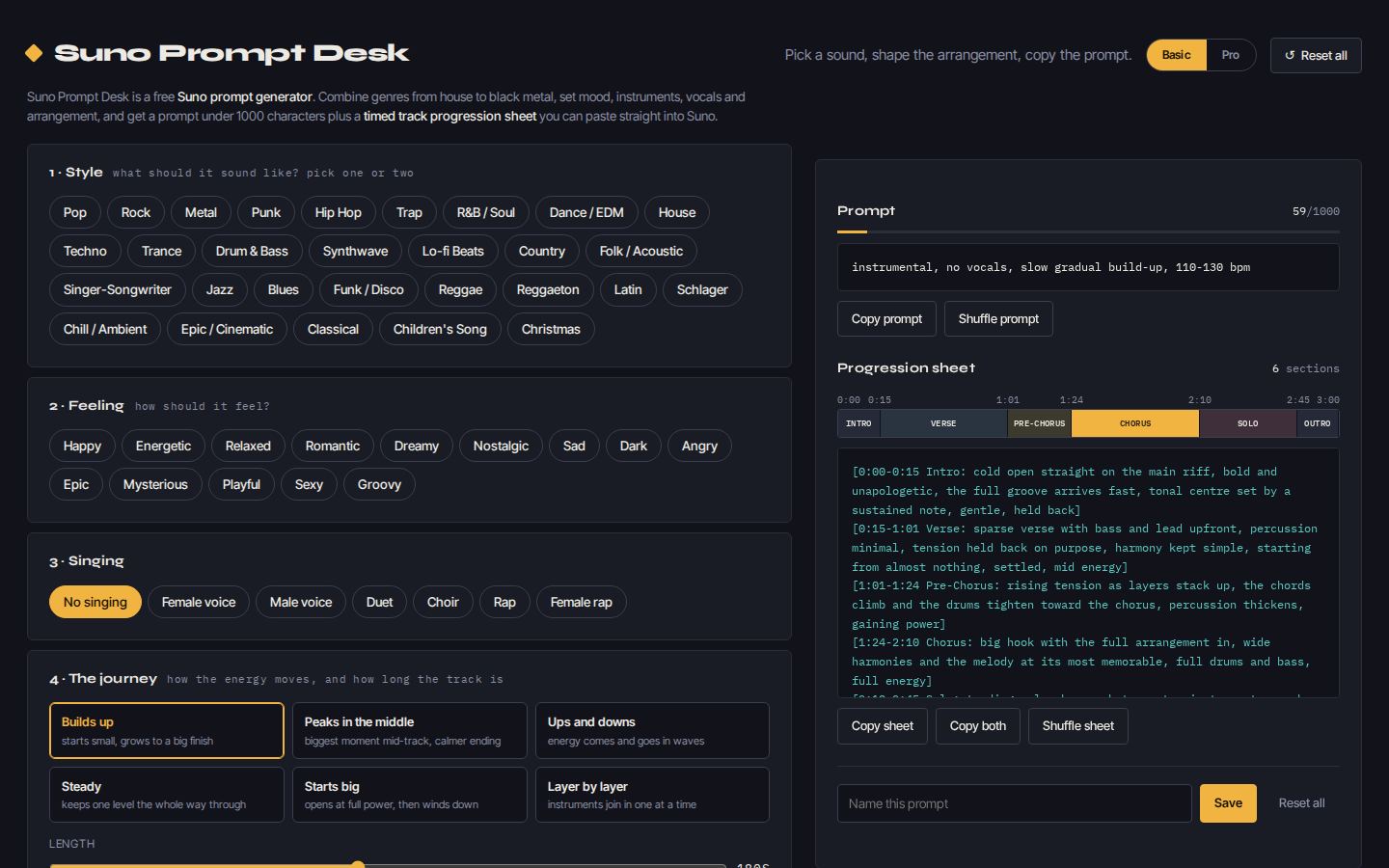Select Female rap option
Screen dimensions: 1389x868
[582, 602]
